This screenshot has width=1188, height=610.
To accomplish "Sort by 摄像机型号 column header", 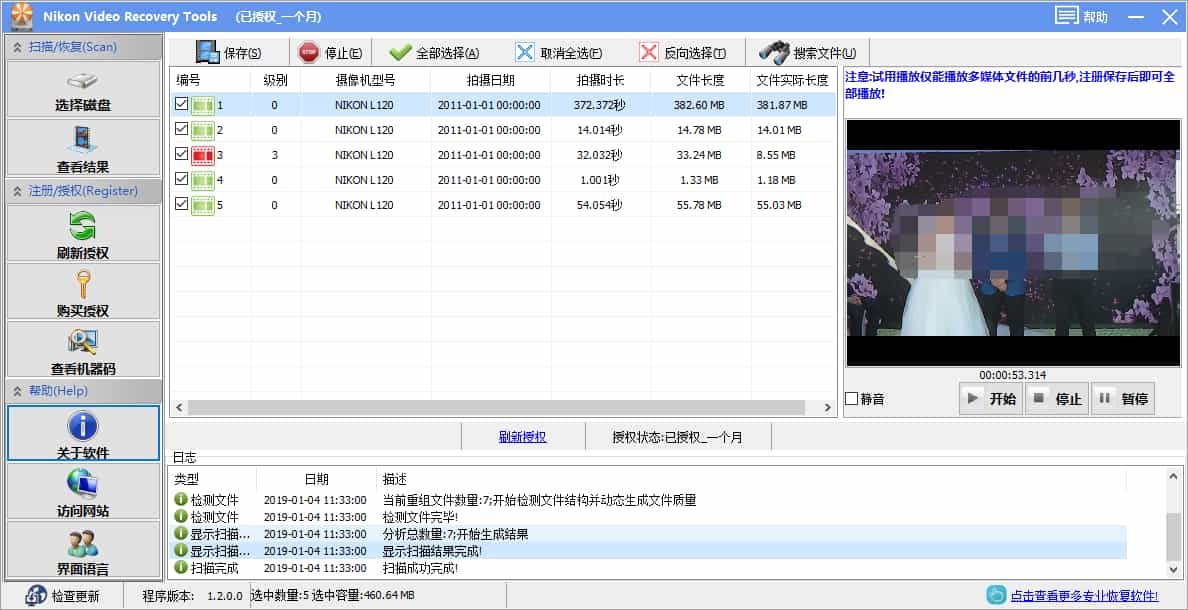I will pyautogui.click(x=365, y=80).
